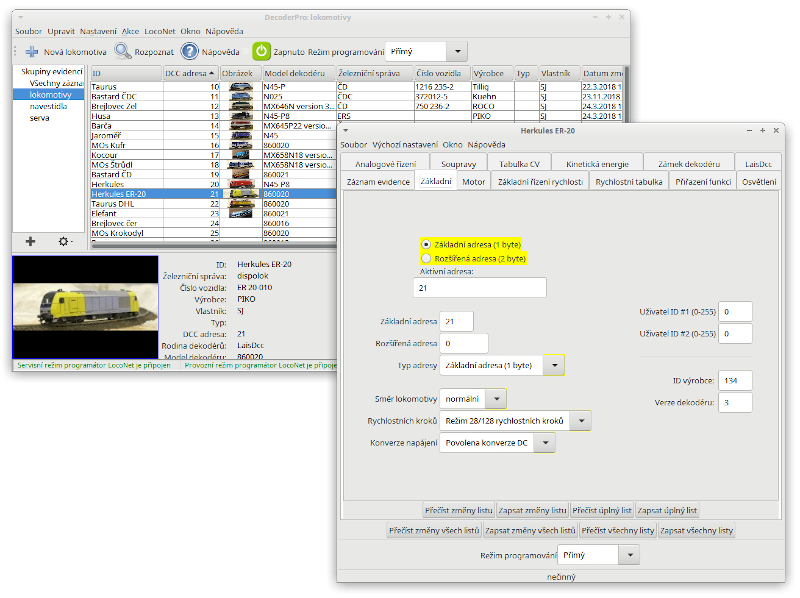Open the Konverze napájení dropdown
Image resolution: width=800 pixels, height=598 pixels.
[545, 443]
